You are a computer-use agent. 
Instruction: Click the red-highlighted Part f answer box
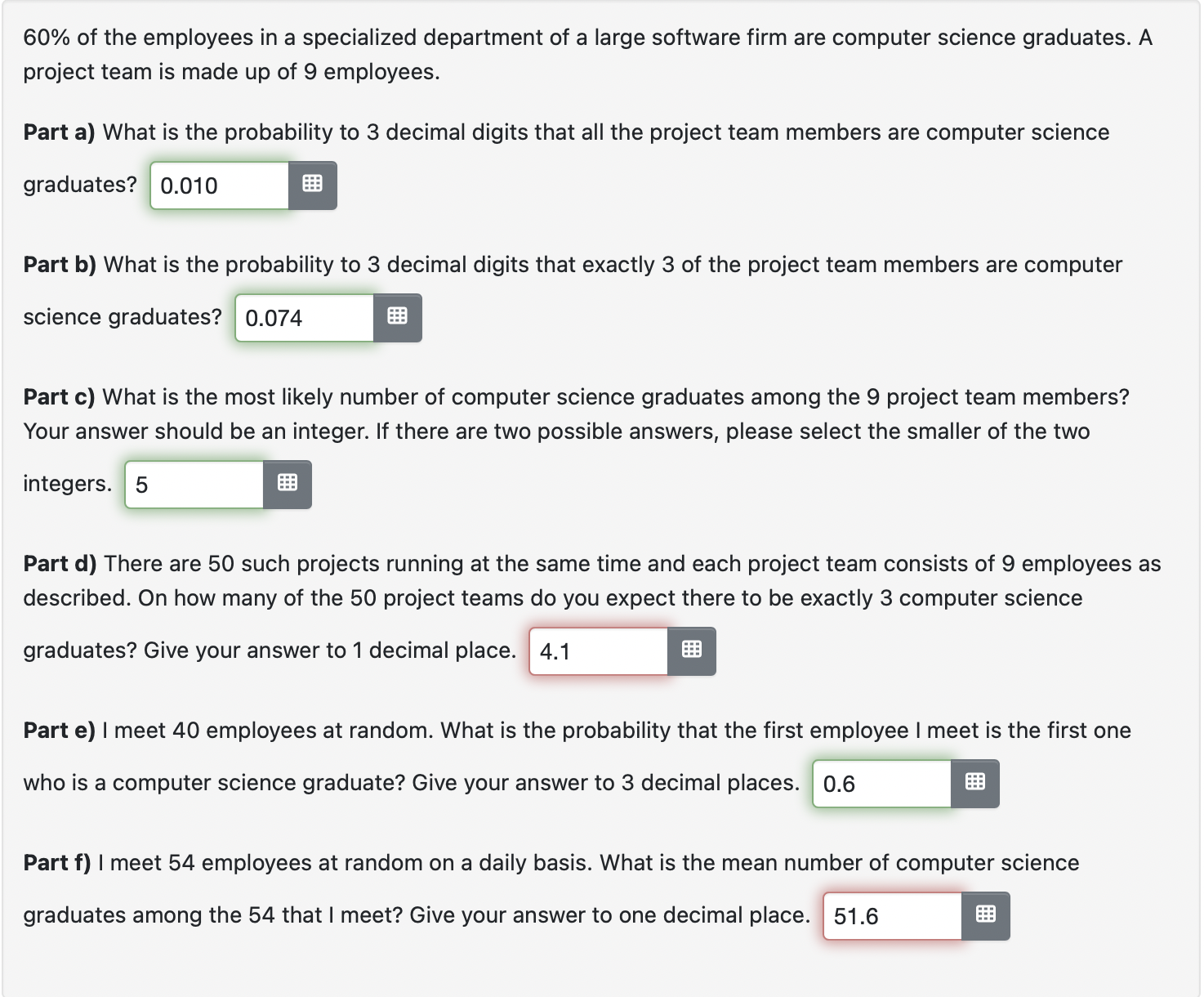[x=892, y=915]
